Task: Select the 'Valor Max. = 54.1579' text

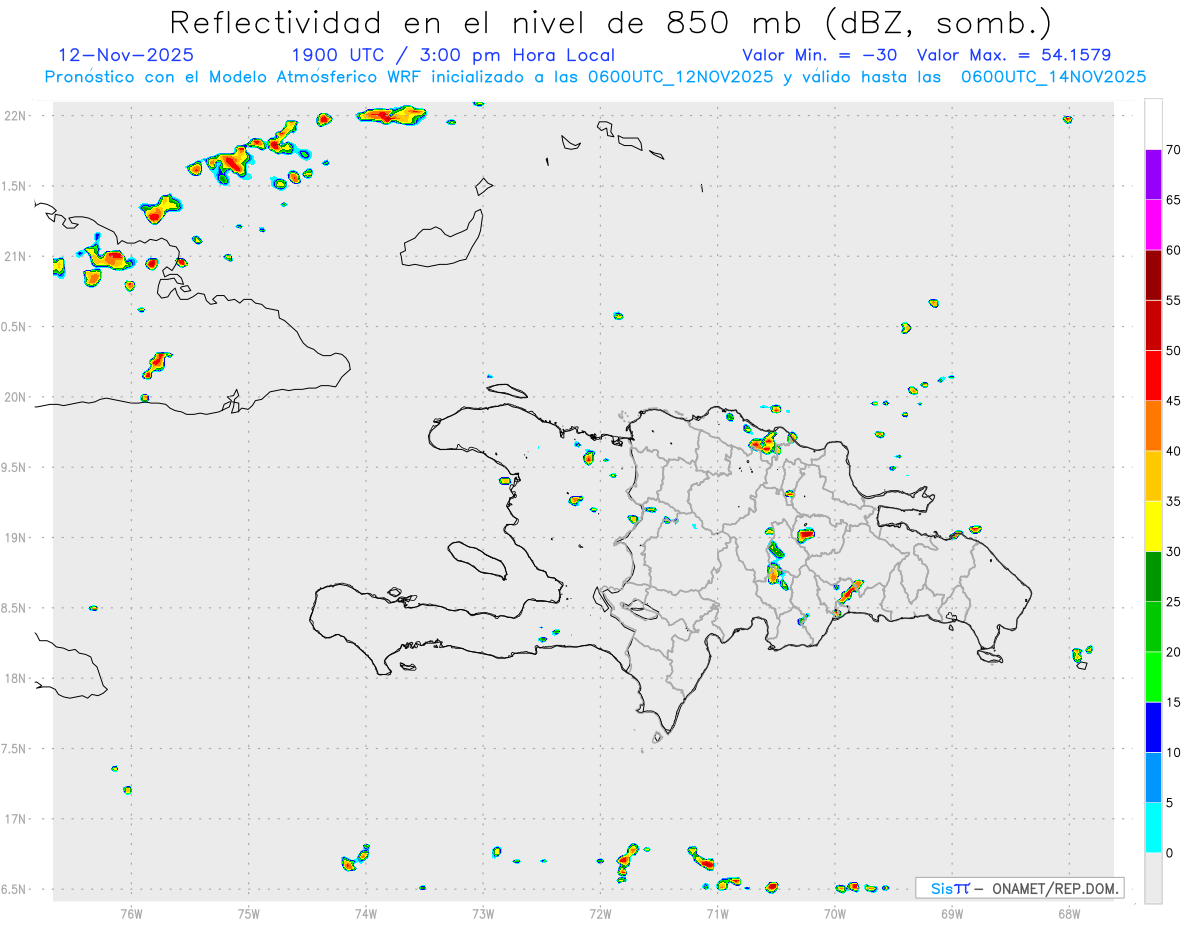Action: (x=1014, y=55)
